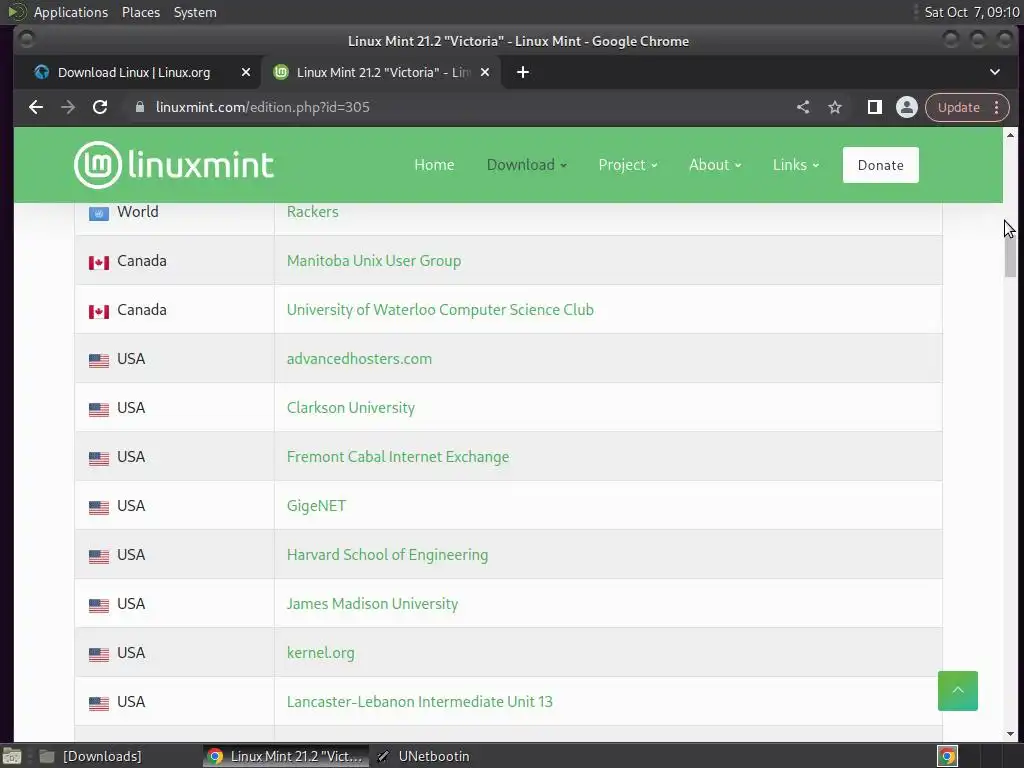1024x768 pixels.
Task: Switch to the Downloads window in taskbar
Action: click(x=91, y=756)
